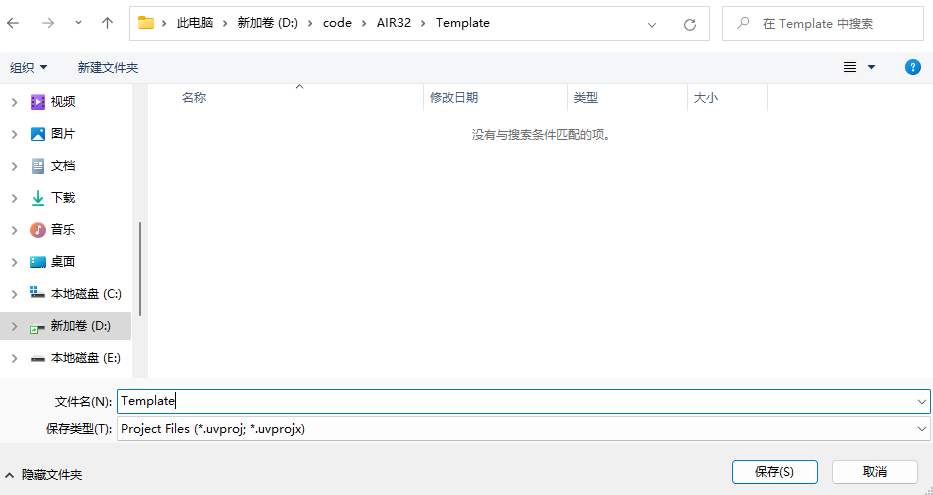
Task: Expand chevron after AIR32 in path
Action: tap(424, 23)
